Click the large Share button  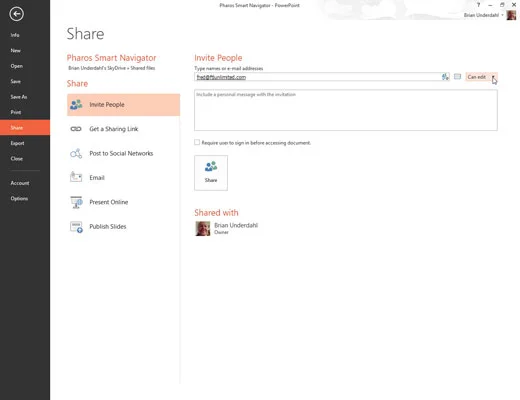point(211,173)
